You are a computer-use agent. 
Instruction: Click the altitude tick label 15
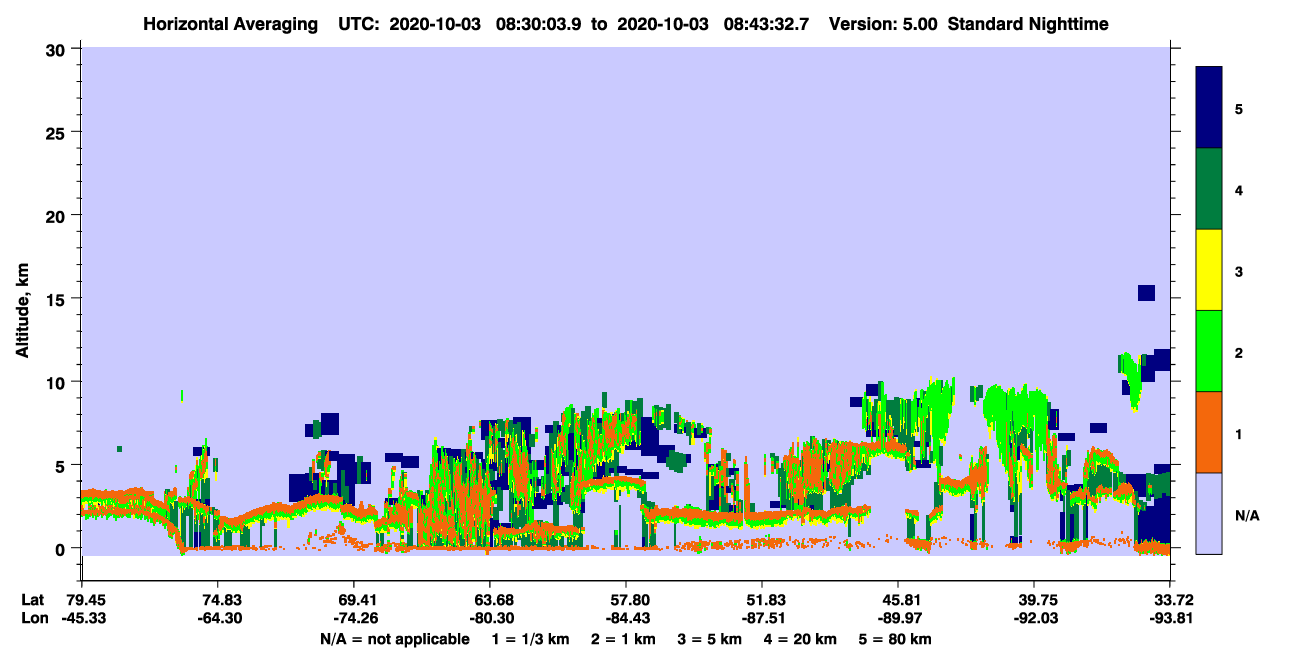58,299
